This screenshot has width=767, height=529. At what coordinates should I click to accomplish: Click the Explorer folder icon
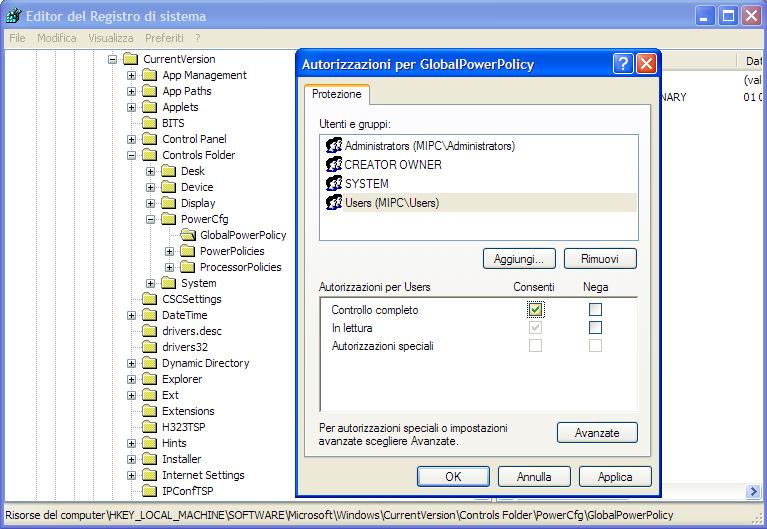tap(150, 379)
